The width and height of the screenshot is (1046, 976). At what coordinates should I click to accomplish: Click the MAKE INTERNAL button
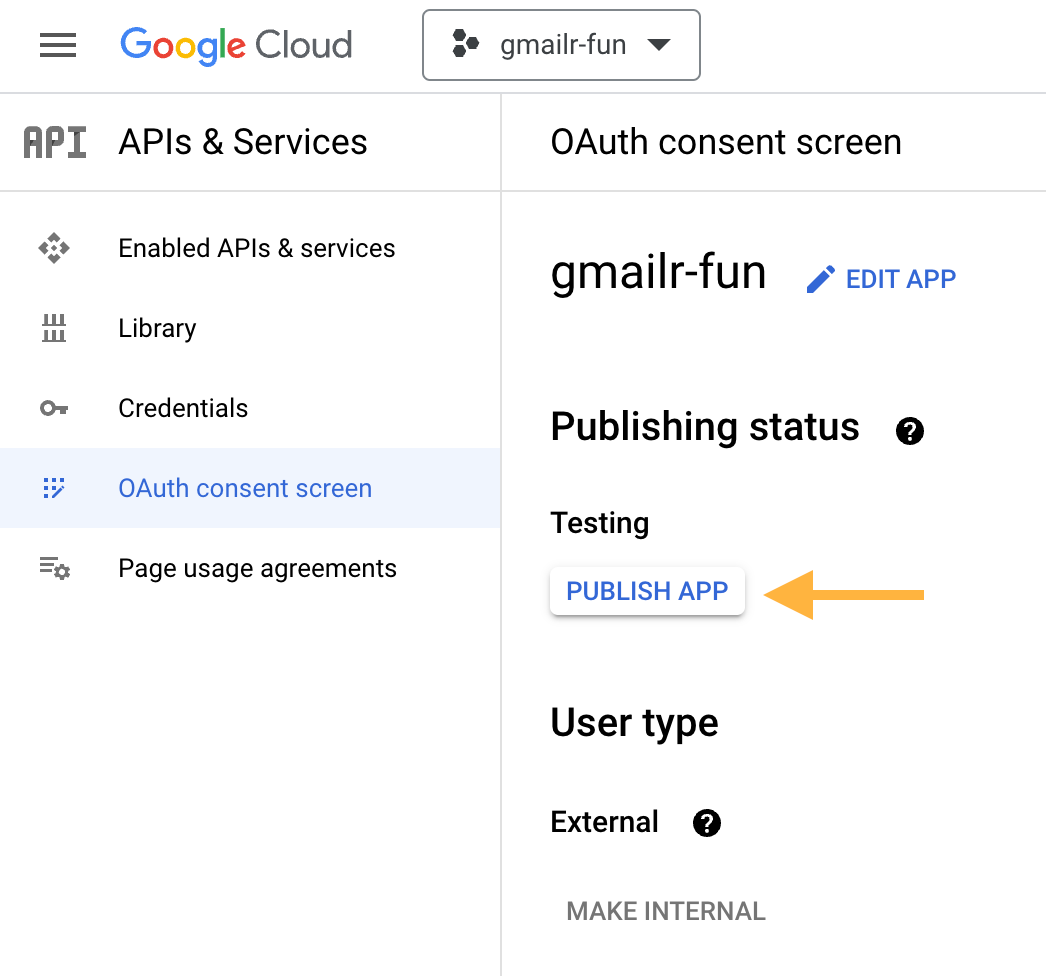(x=665, y=911)
